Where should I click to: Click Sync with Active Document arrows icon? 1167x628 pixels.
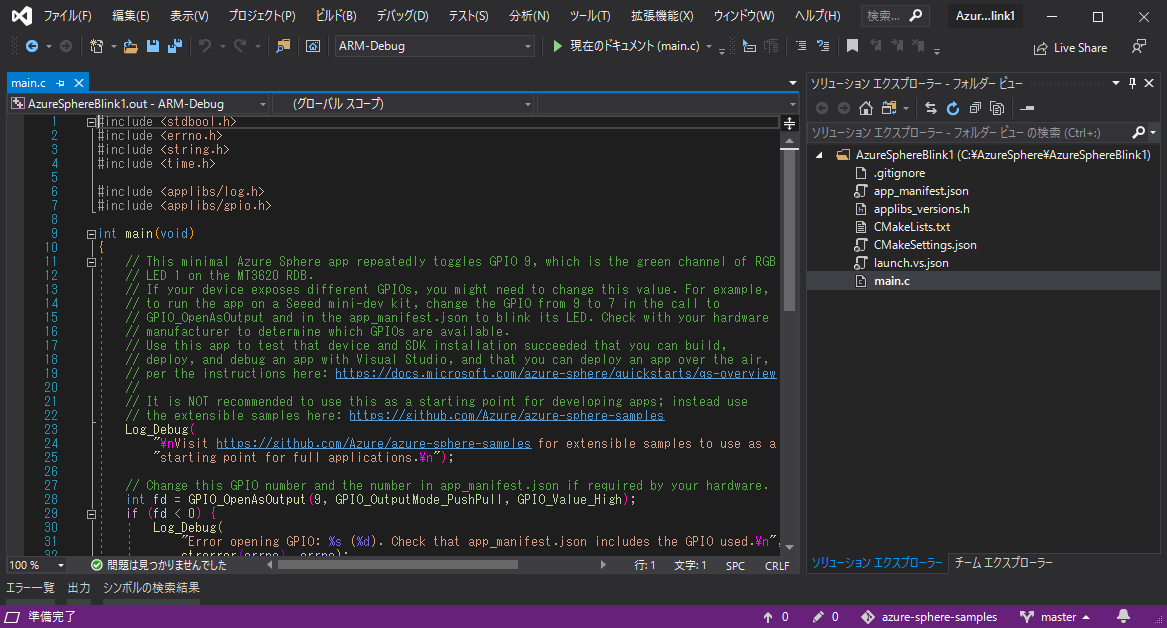[x=930, y=108]
